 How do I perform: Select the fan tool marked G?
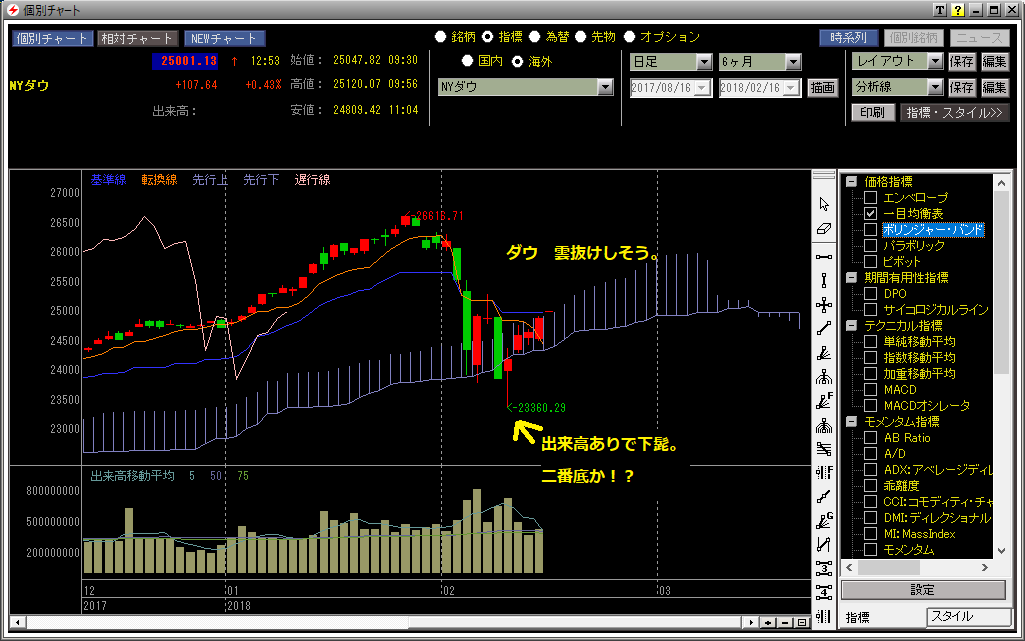[824, 521]
